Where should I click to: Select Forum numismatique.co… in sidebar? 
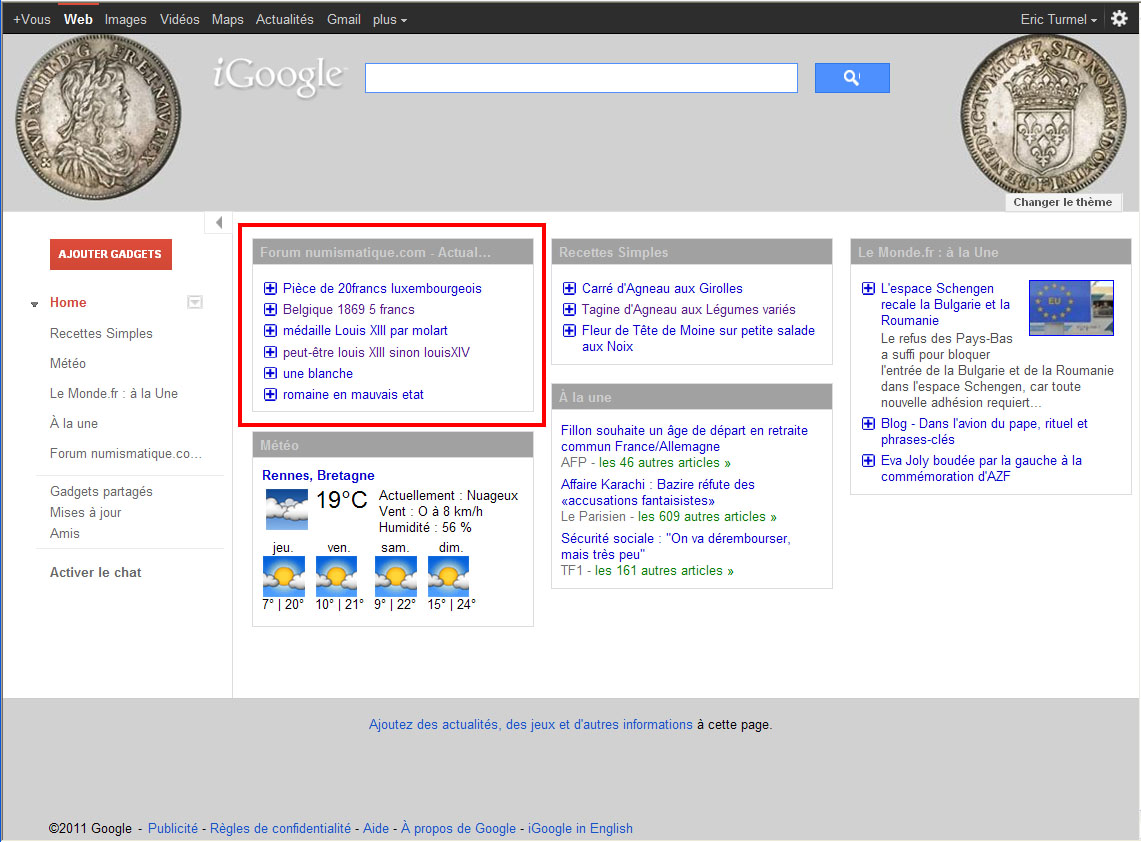click(x=126, y=453)
